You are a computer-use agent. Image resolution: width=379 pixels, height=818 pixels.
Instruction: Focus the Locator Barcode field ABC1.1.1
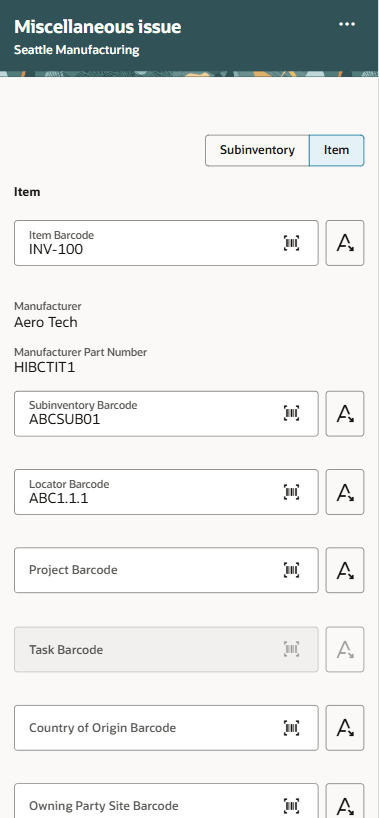pos(166,492)
